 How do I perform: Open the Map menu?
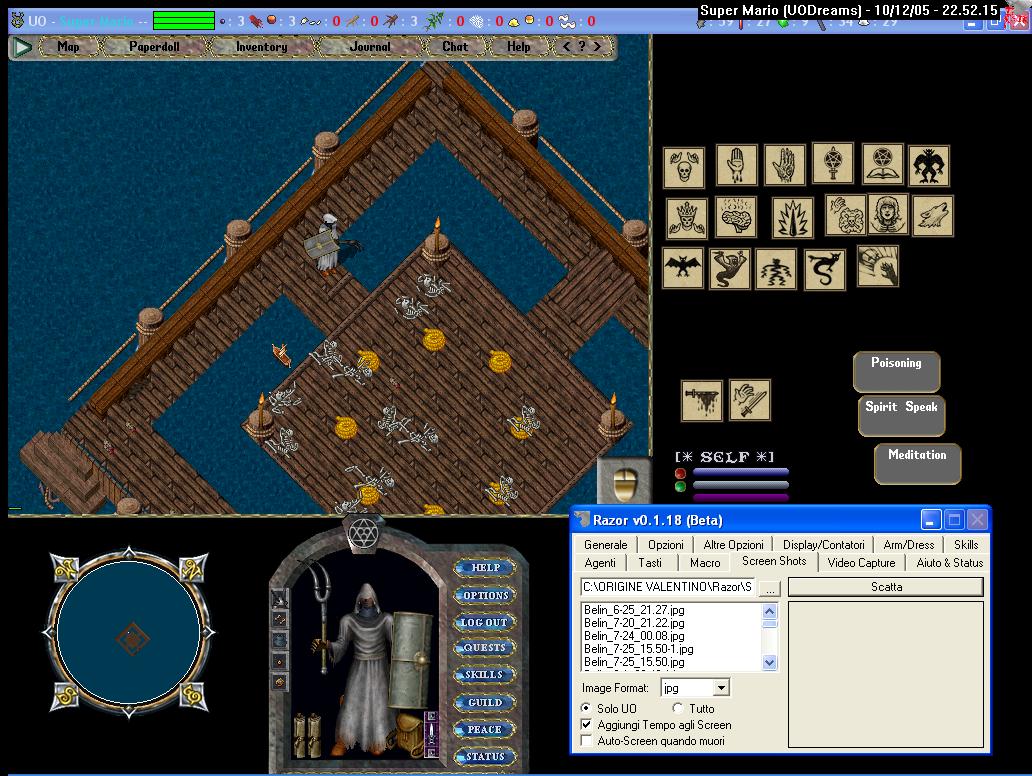tap(68, 47)
